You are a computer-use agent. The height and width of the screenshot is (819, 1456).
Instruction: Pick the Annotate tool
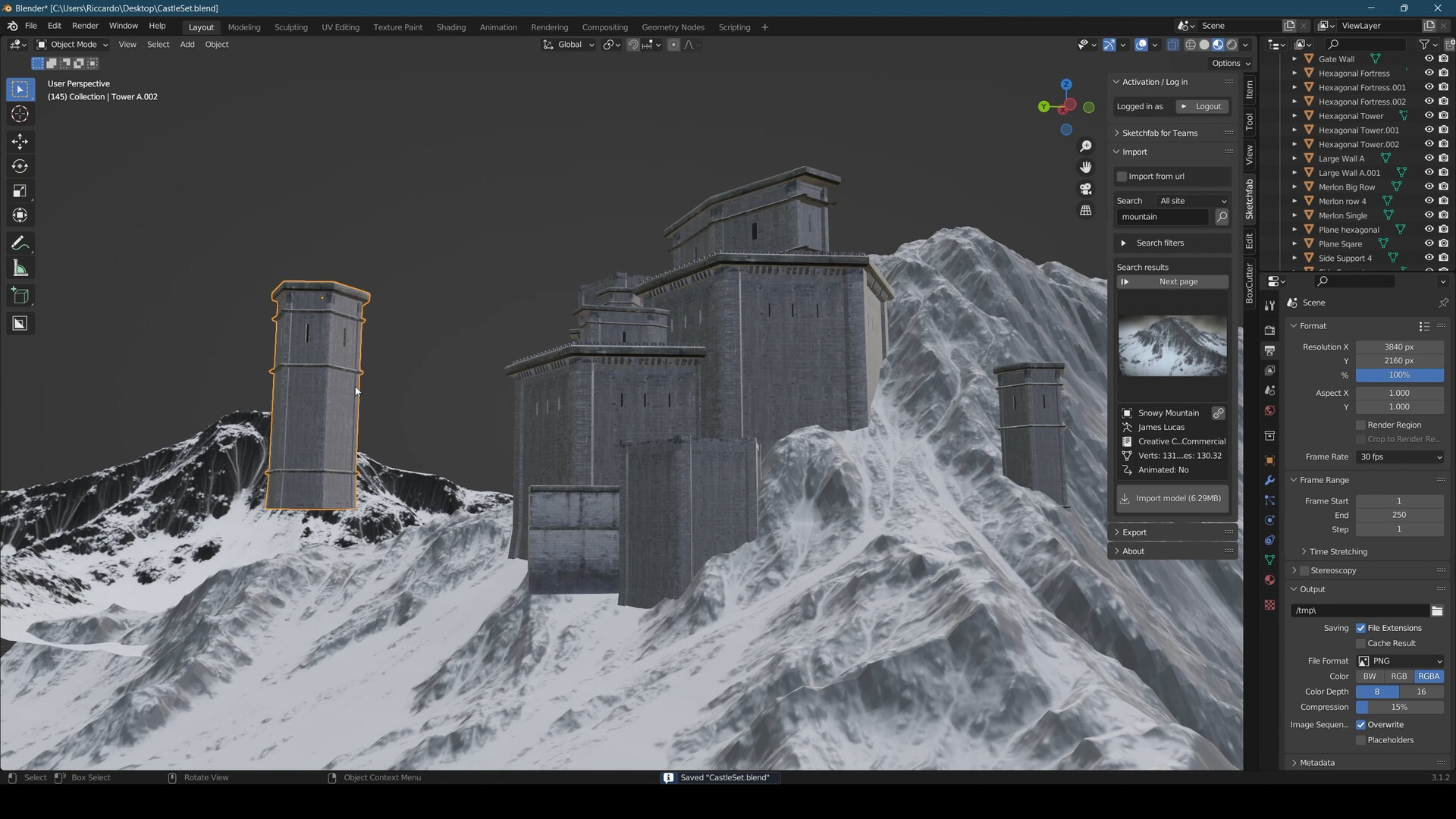click(20, 243)
